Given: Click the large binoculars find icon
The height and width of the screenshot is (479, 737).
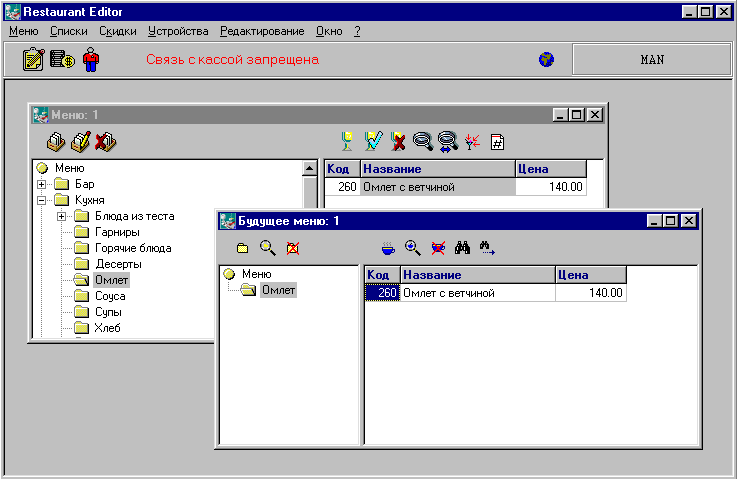Looking at the screenshot, I should click(x=463, y=248).
